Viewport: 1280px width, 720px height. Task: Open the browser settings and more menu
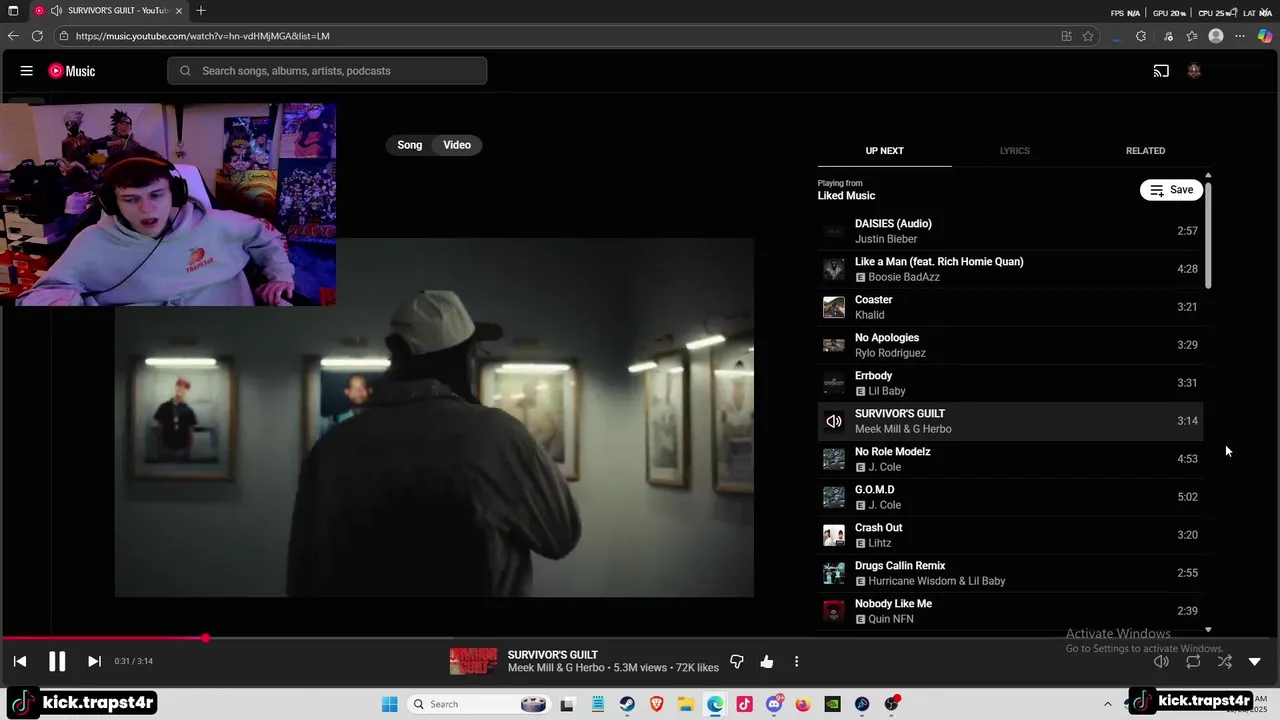(x=1240, y=36)
